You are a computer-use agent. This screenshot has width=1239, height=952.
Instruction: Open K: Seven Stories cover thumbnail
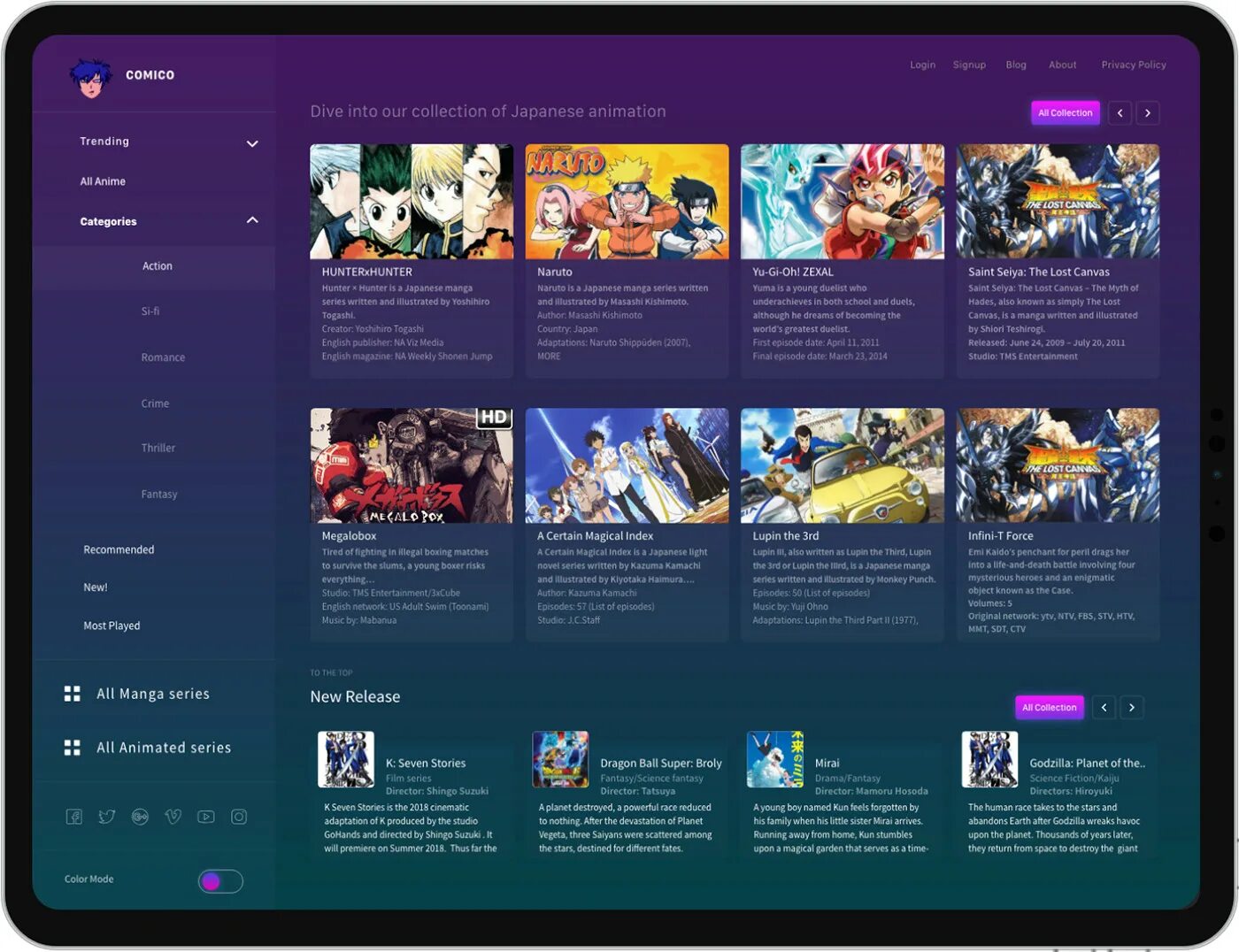coord(346,759)
